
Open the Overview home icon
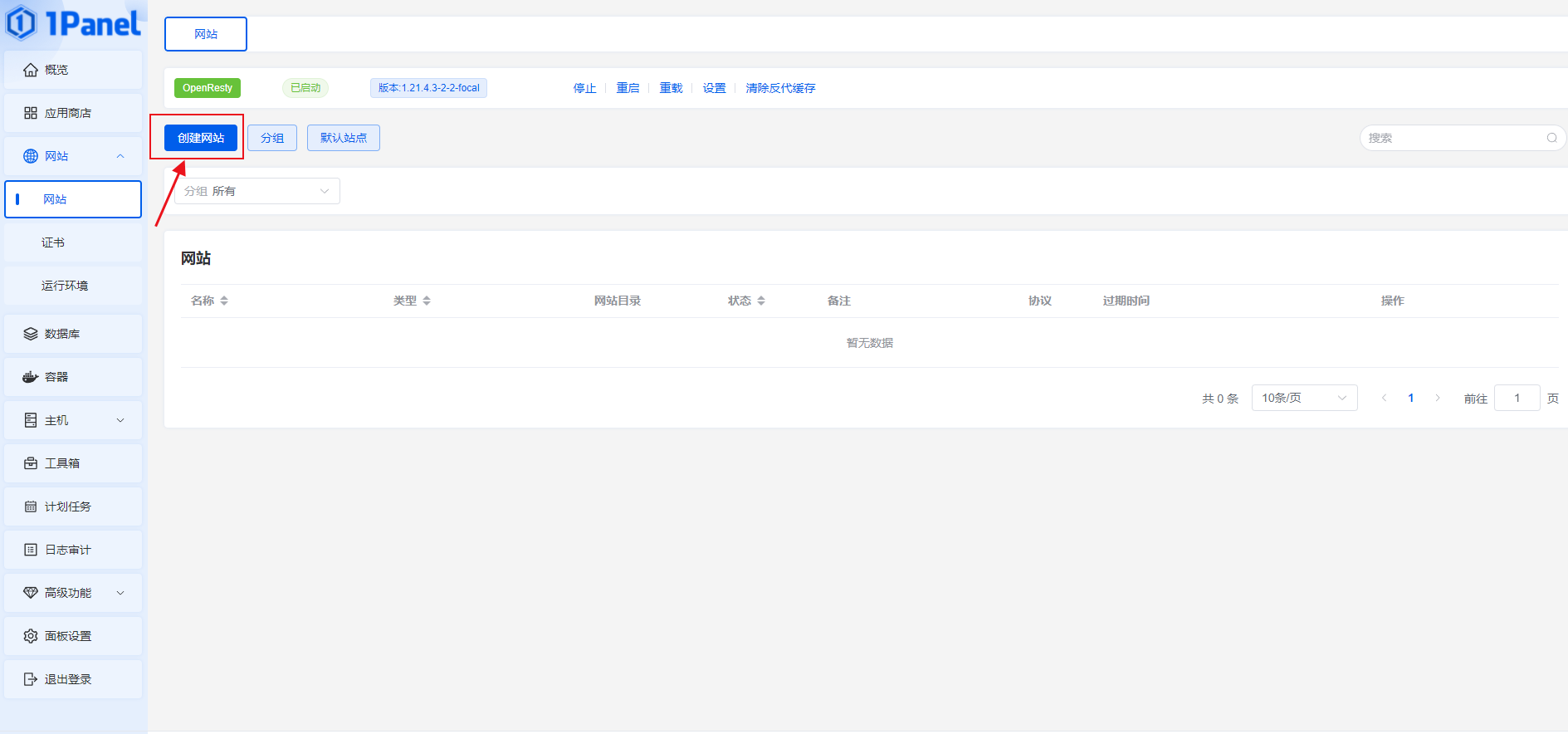coord(31,70)
